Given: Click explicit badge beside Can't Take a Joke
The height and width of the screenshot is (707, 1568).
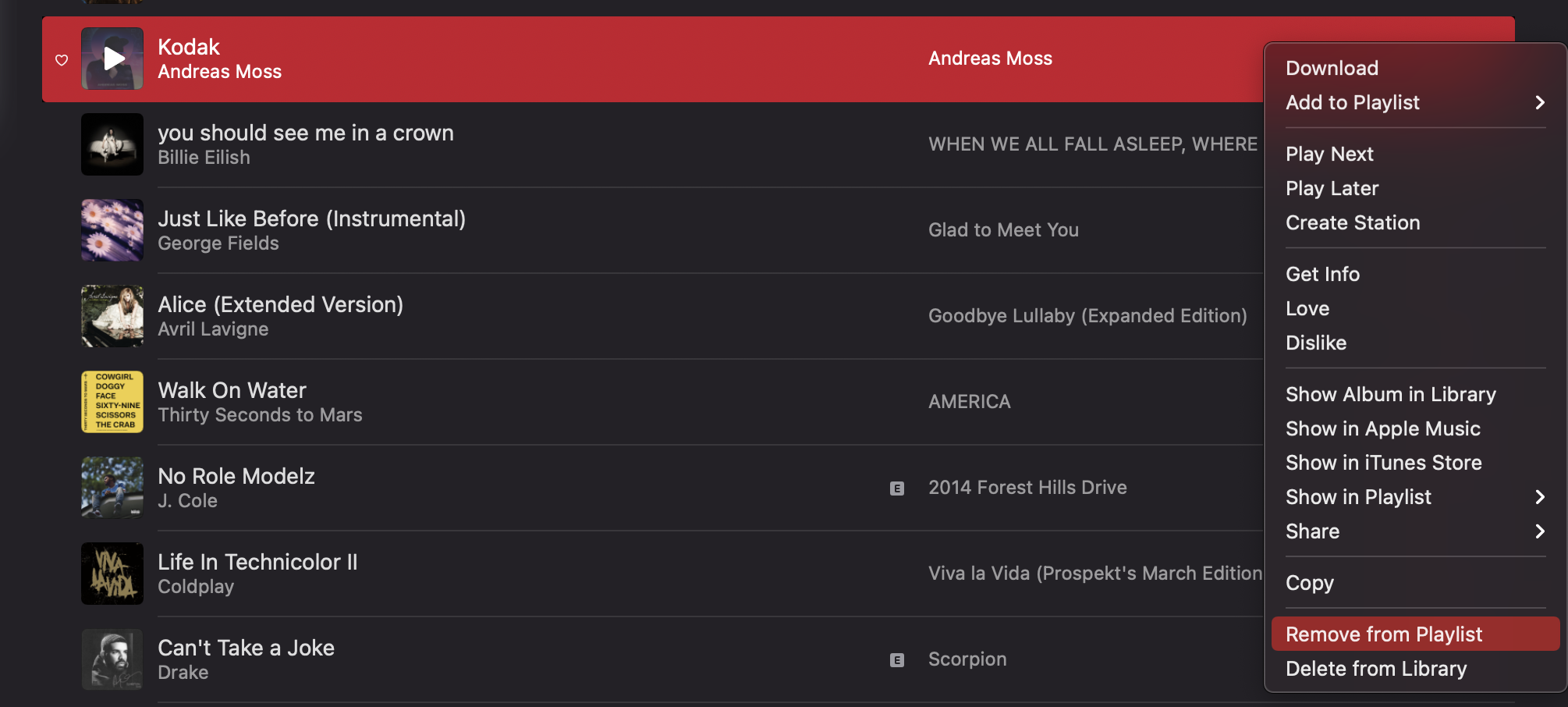Looking at the screenshot, I should pyautogui.click(x=897, y=660).
